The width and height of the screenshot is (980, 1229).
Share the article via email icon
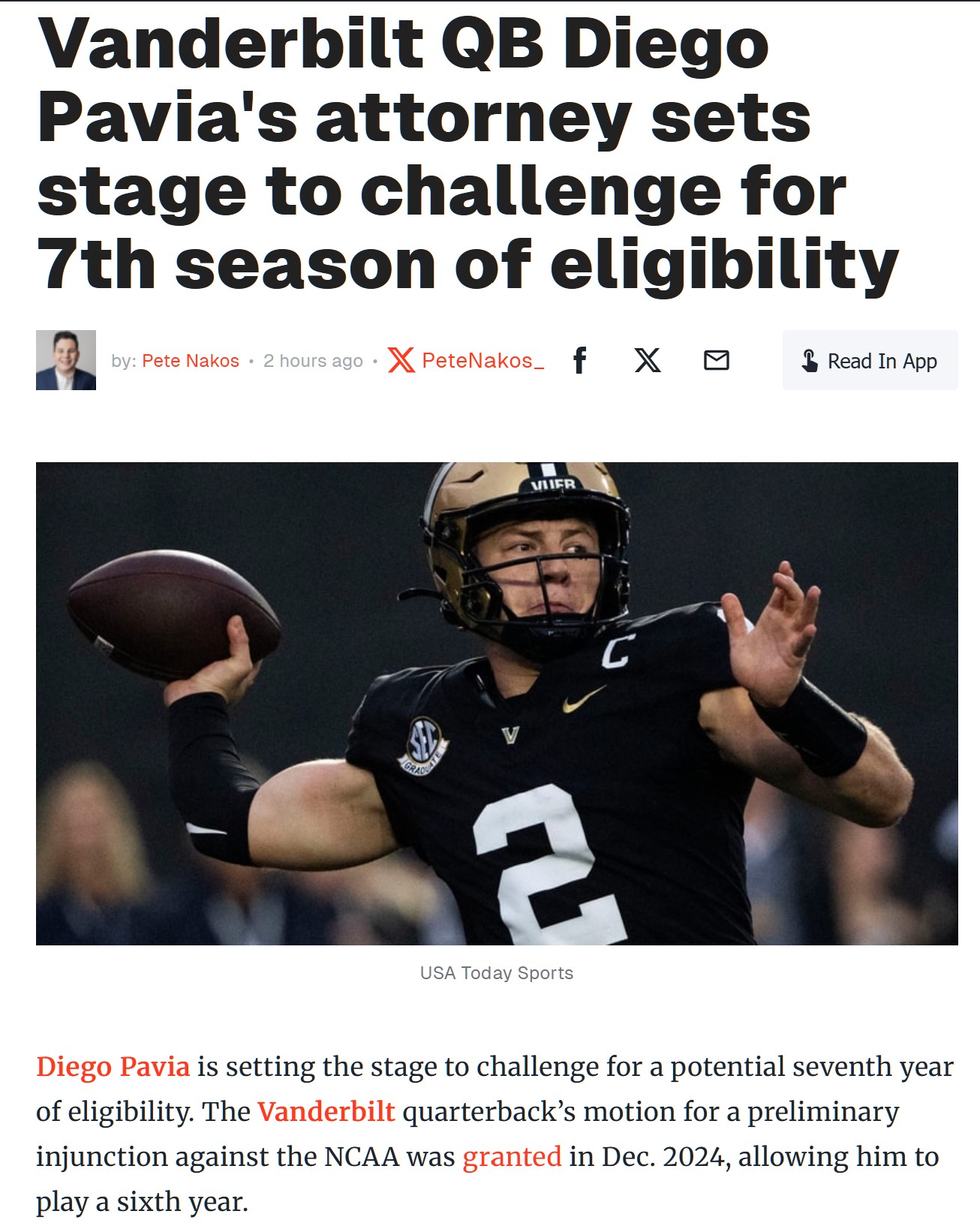[717, 360]
